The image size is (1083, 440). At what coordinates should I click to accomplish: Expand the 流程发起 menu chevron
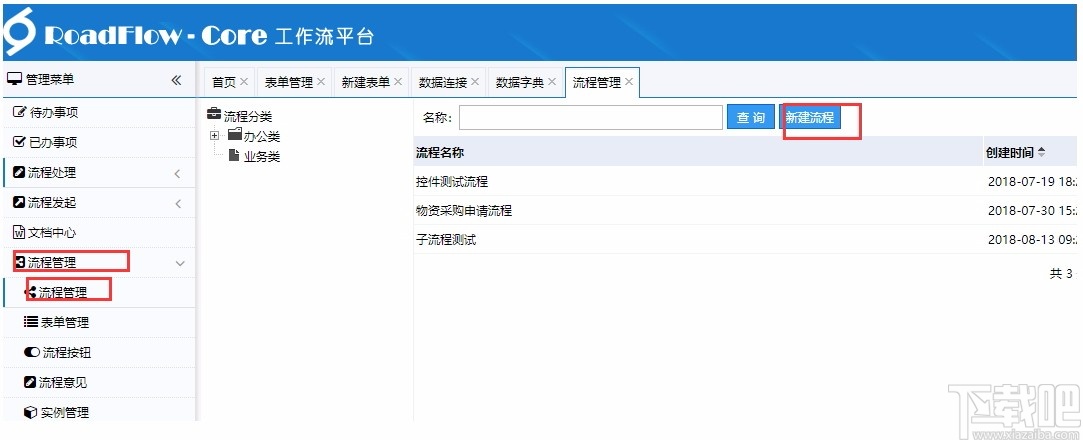pos(178,203)
